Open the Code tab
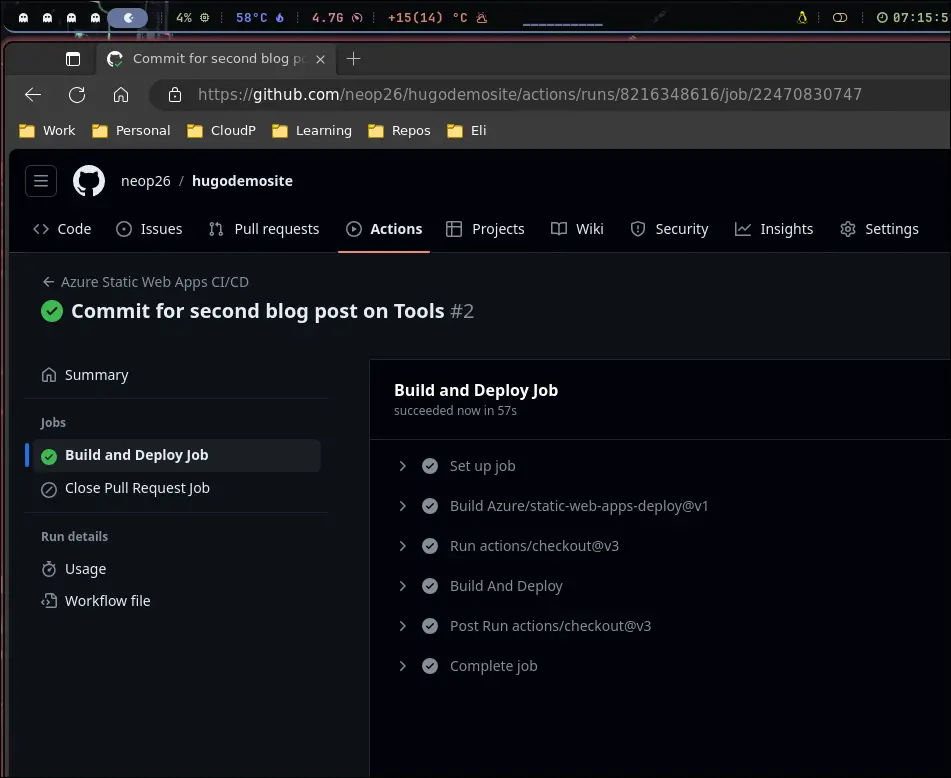Image resolution: width=951 pixels, height=778 pixels. pyautogui.click(x=62, y=229)
